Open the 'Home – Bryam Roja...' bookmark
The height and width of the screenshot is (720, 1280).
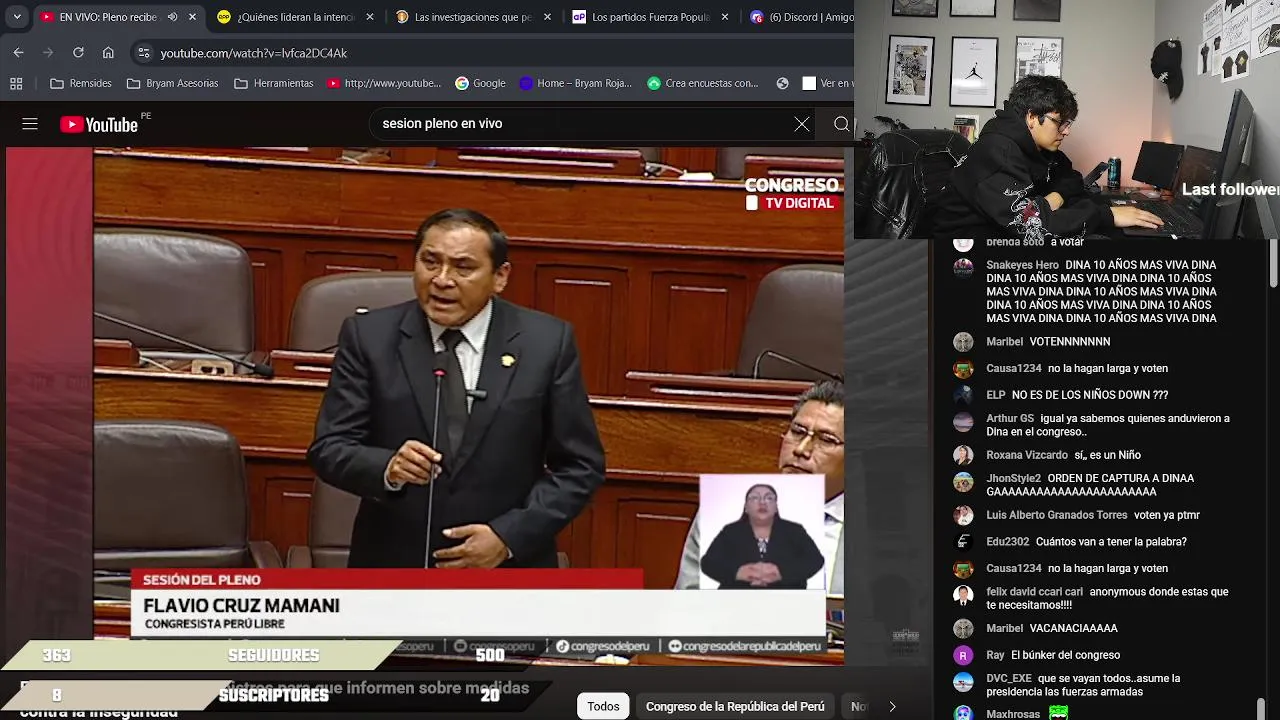(x=576, y=83)
